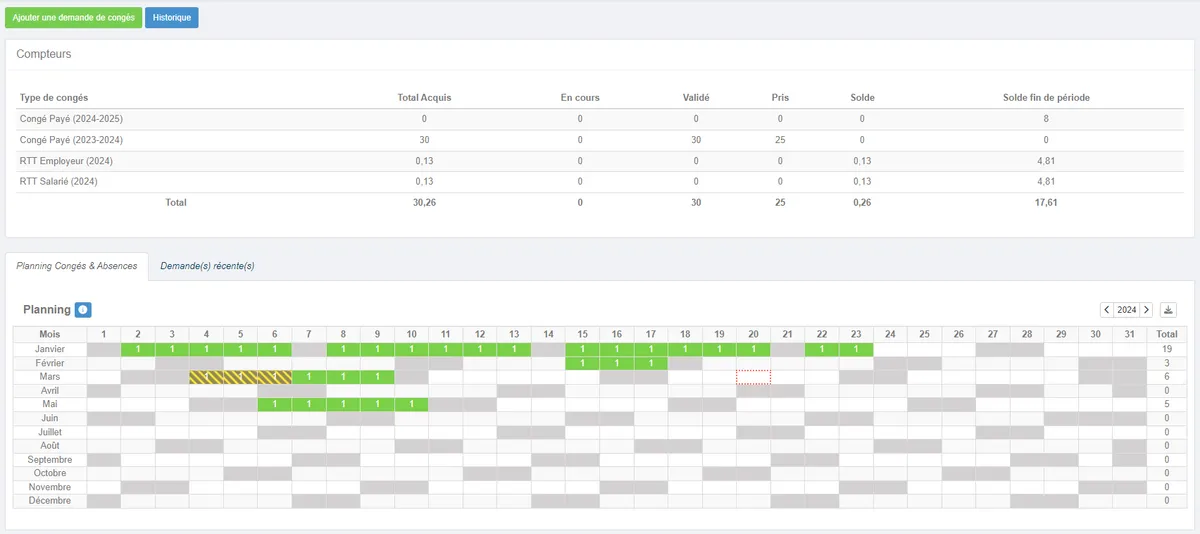Image resolution: width=1200 pixels, height=534 pixels.
Task: Click the green leave cell Janvier day 2
Action: pyautogui.click(x=138, y=349)
